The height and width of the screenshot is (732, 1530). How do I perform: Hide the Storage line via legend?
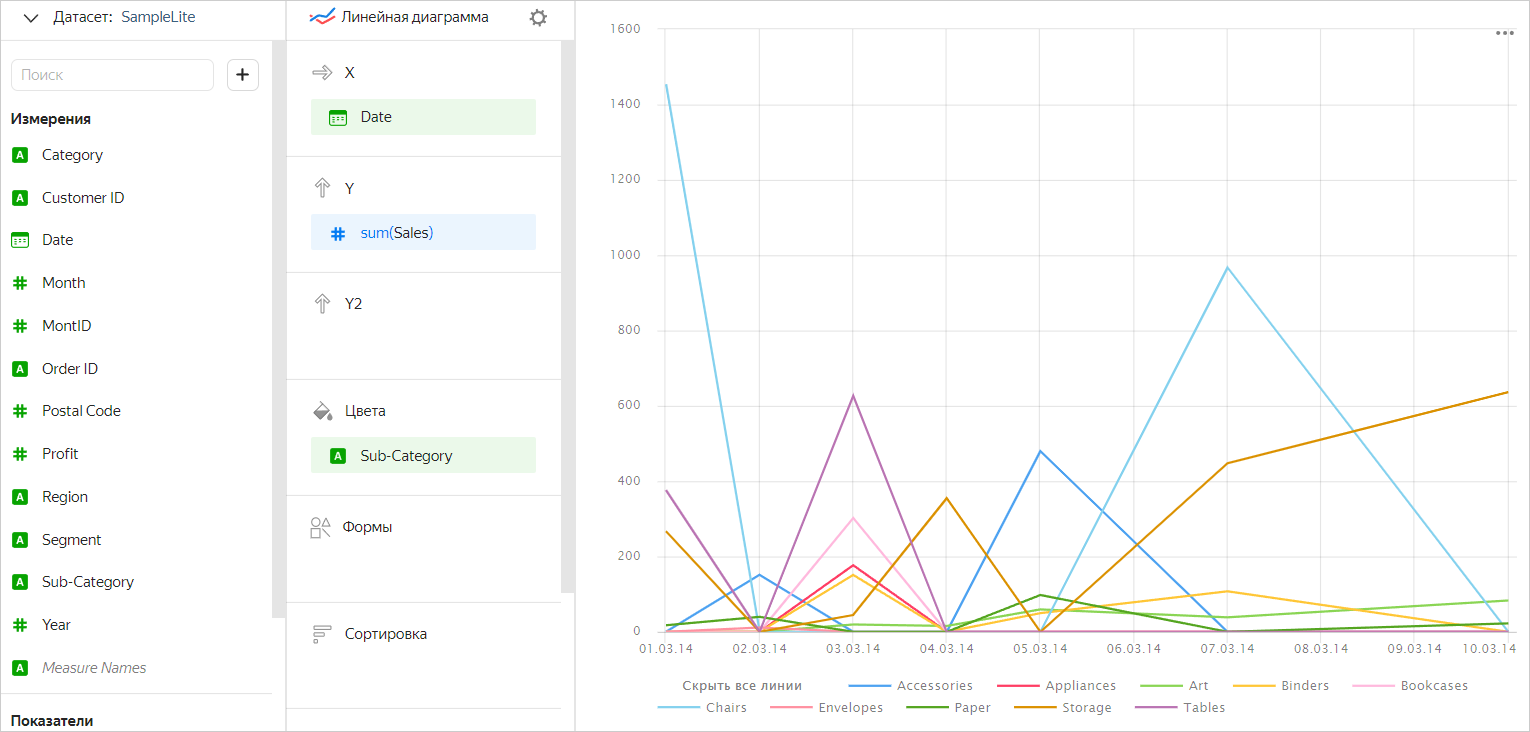pos(1086,708)
